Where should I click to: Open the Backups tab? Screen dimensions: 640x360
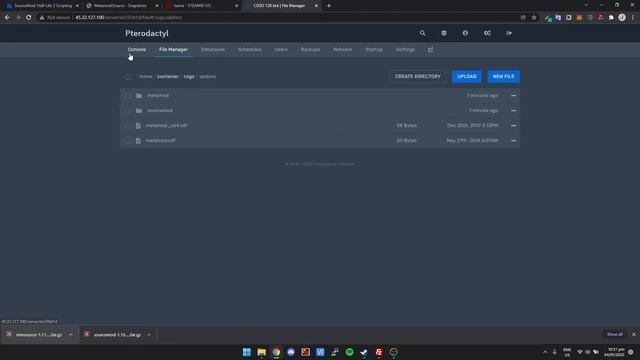coord(310,50)
